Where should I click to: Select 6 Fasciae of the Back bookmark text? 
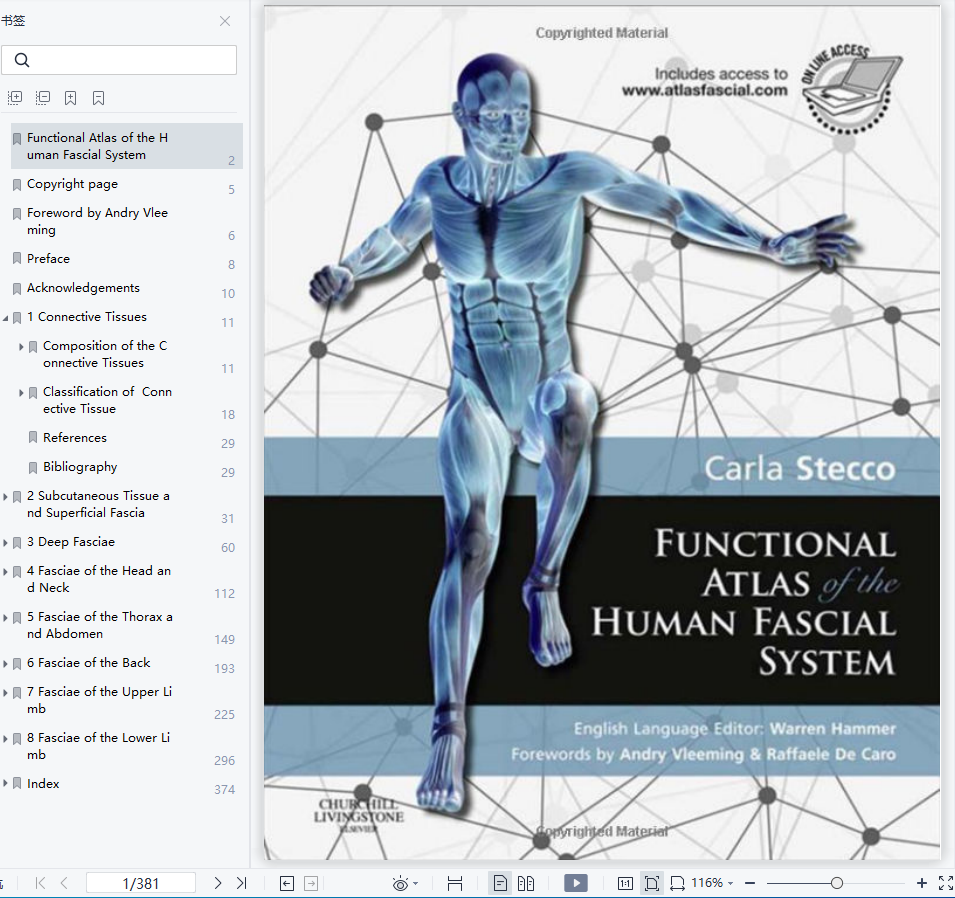tap(88, 663)
